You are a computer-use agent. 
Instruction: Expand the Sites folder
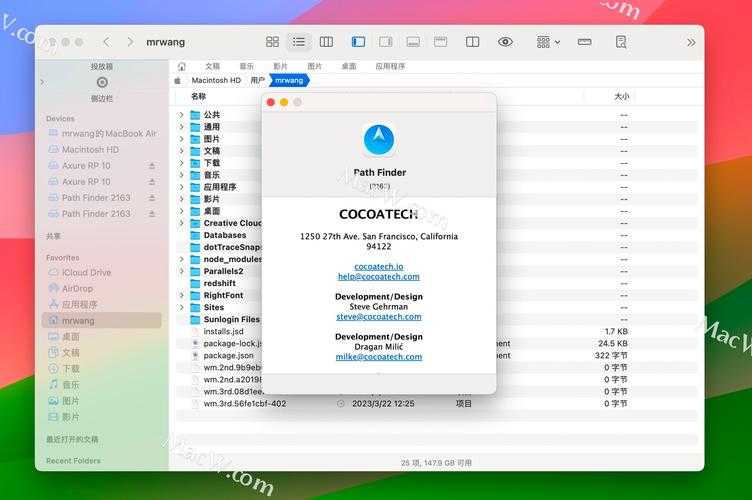[x=181, y=307]
